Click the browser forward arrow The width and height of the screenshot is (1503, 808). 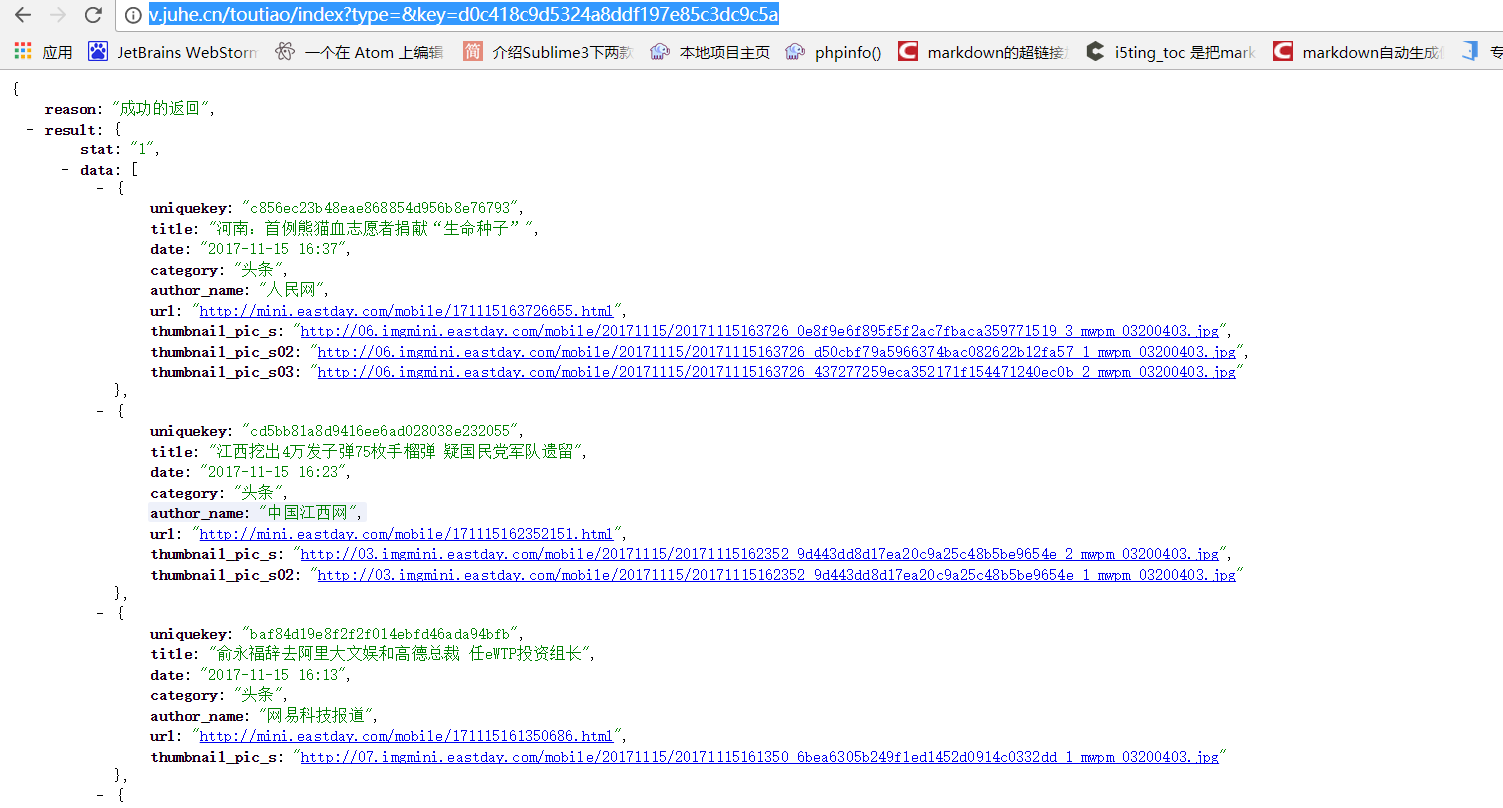point(58,15)
